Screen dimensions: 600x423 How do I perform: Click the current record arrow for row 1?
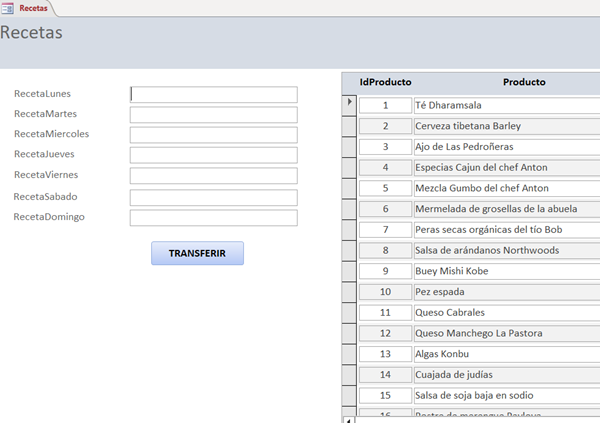tap(349, 102)
